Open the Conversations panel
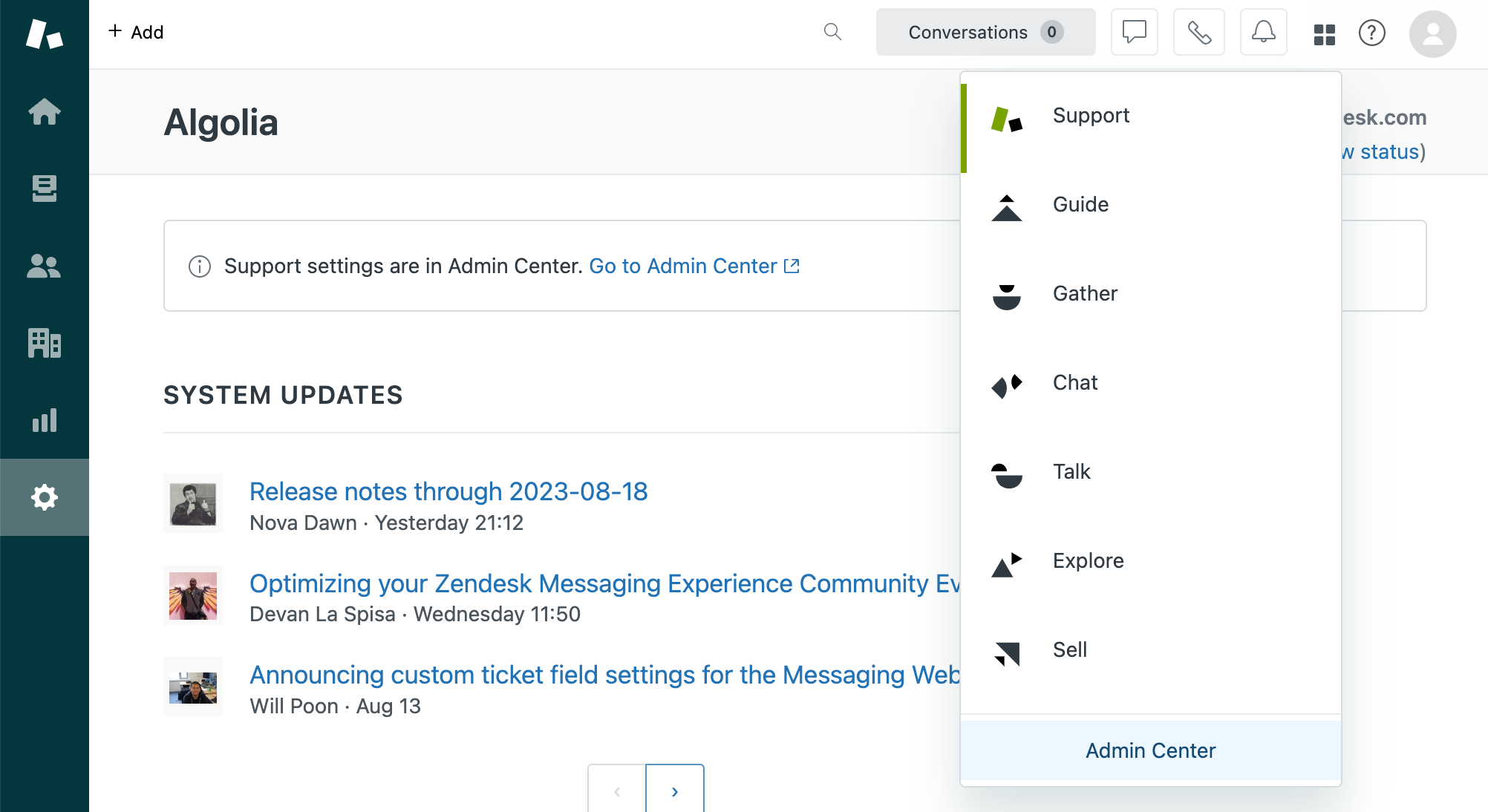Viewport: 1488px width, 812px height. [x=984, y=33]
